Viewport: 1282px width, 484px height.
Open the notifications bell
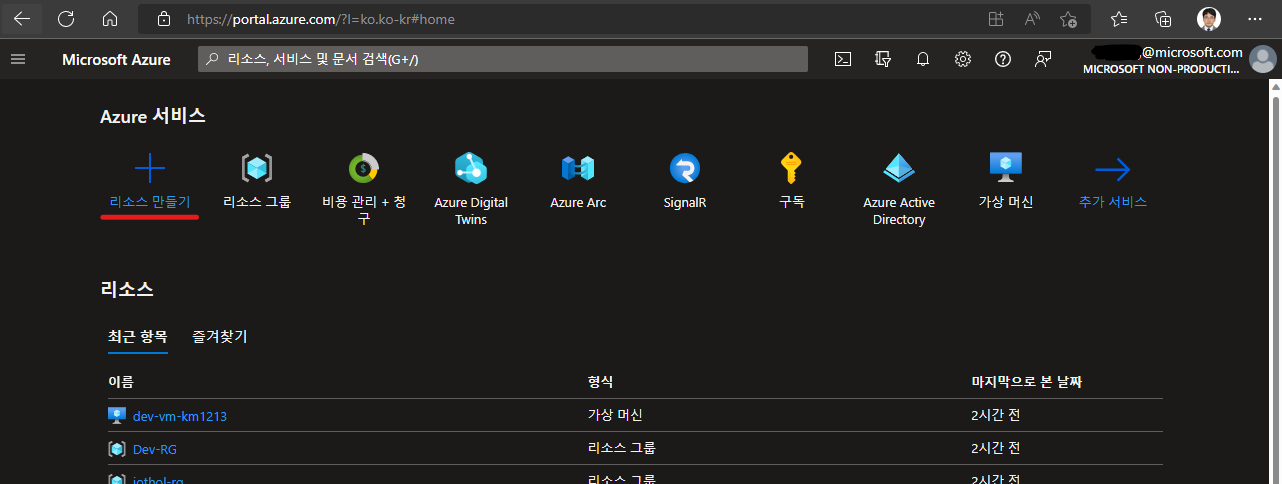pyautogui.click(x=923, y=59)
